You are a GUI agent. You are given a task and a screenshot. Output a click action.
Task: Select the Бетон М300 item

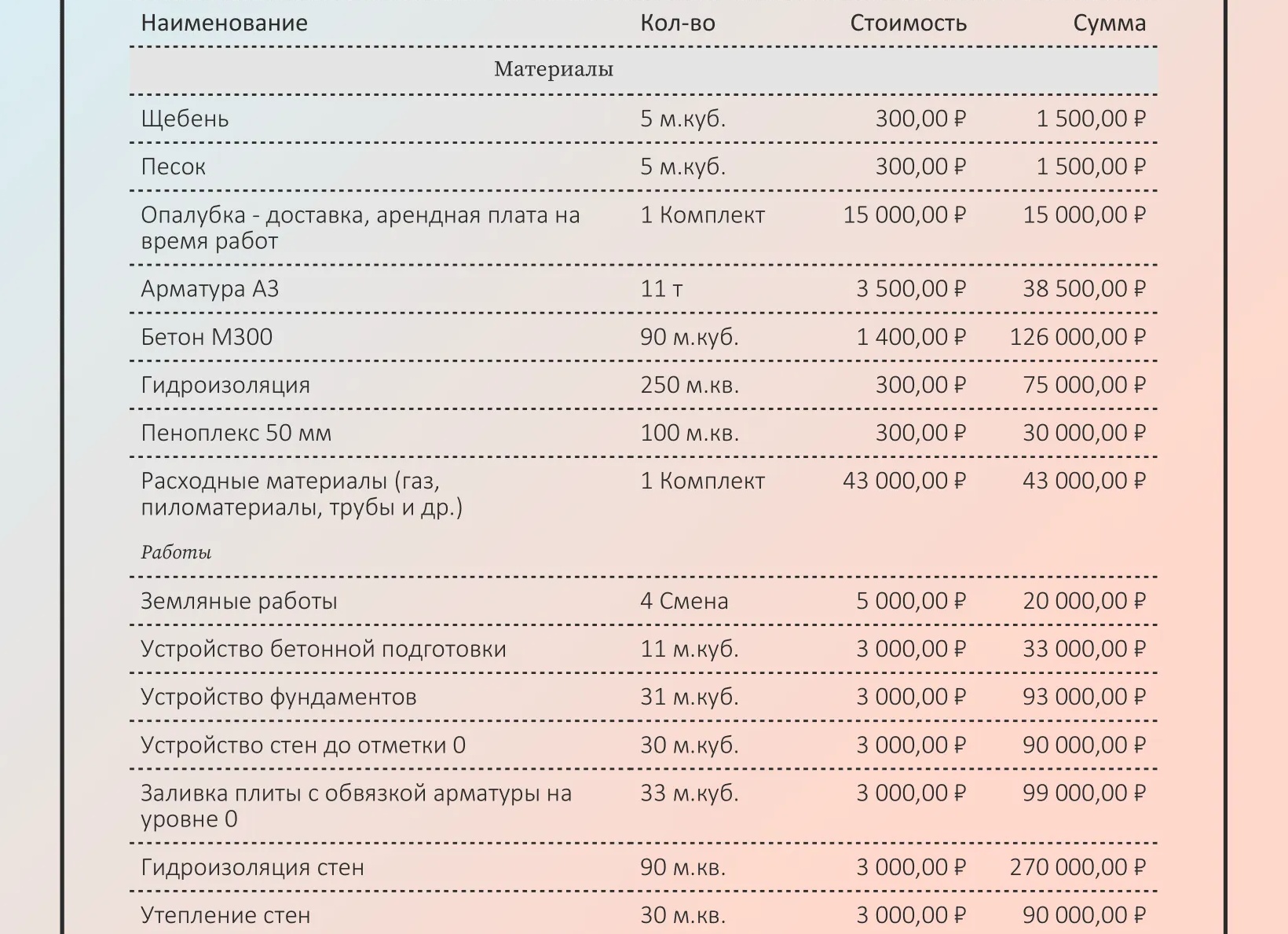pos(207,337)
